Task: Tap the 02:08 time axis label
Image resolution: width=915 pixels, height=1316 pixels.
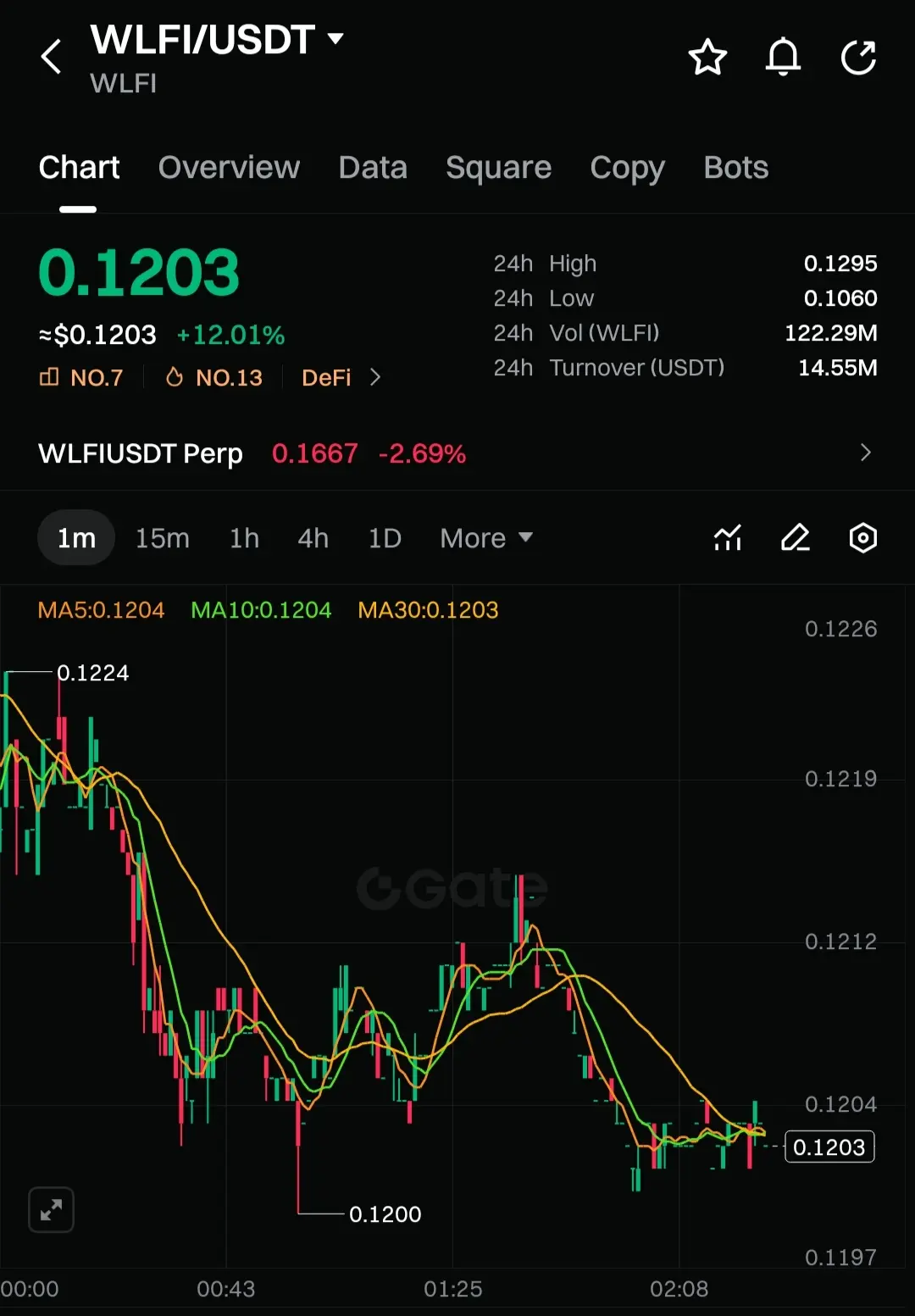Action: (x=679, y=1289)
